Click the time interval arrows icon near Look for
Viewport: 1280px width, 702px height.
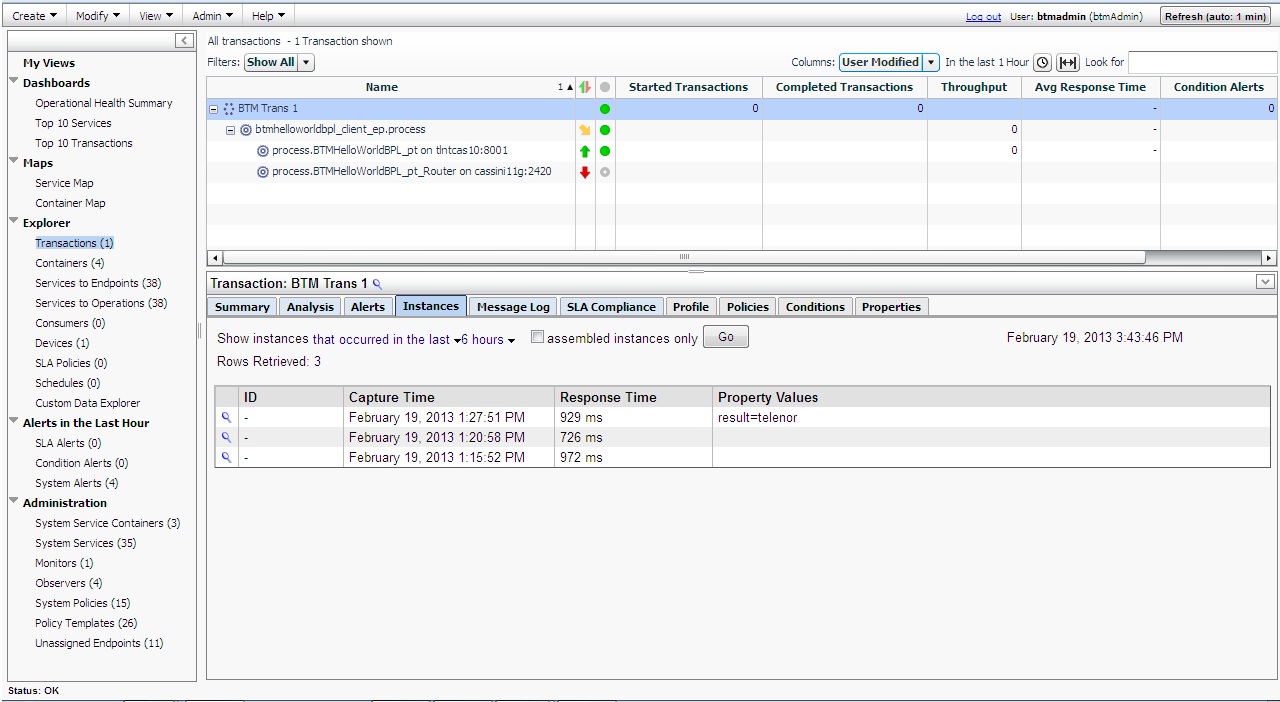point(1067,62)
